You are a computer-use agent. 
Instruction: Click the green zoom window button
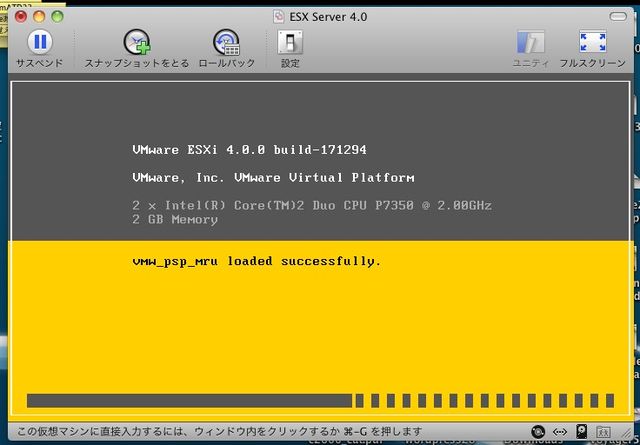pos(57,16)
